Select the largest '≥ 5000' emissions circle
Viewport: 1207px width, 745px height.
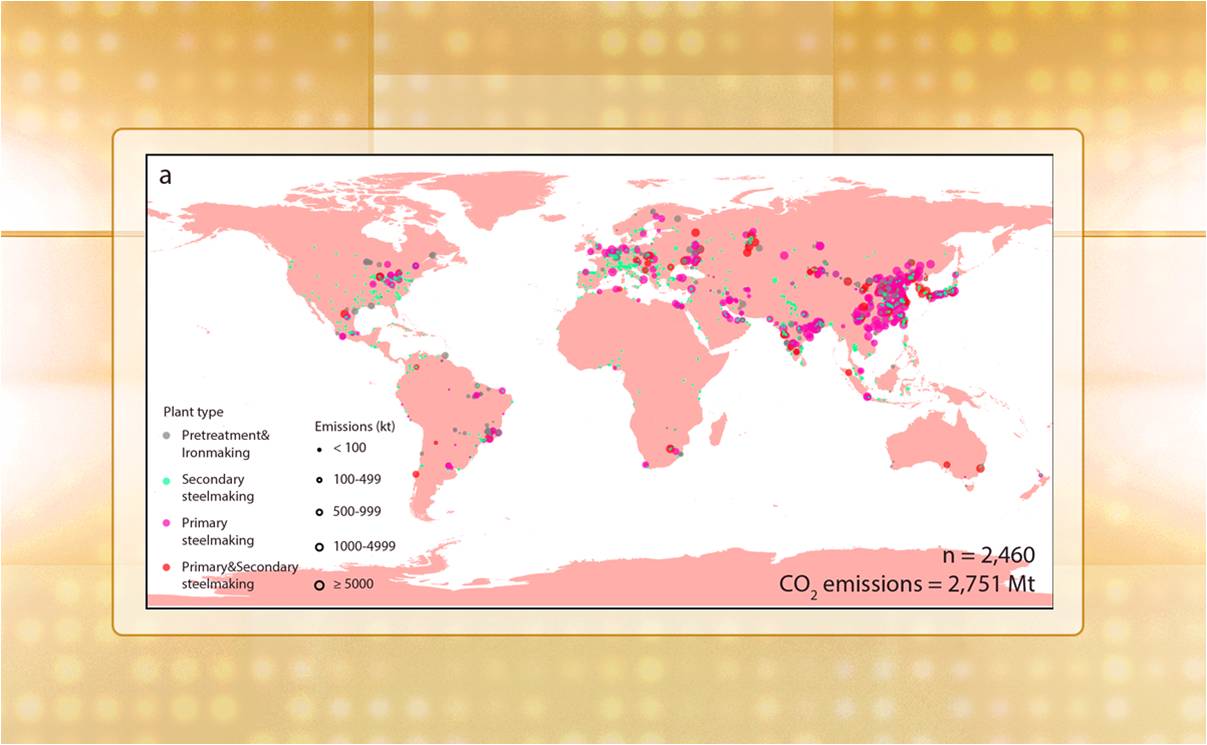click(319, 584)
